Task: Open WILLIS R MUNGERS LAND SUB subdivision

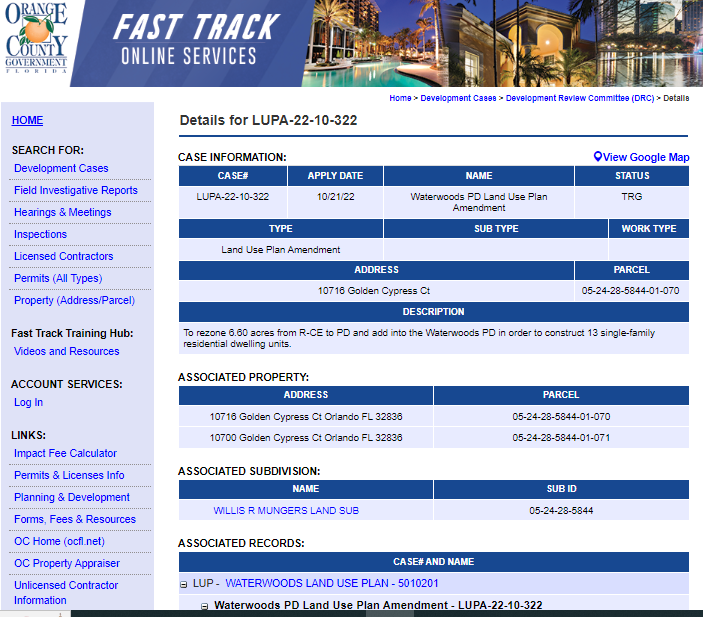Action: [286, 511]
